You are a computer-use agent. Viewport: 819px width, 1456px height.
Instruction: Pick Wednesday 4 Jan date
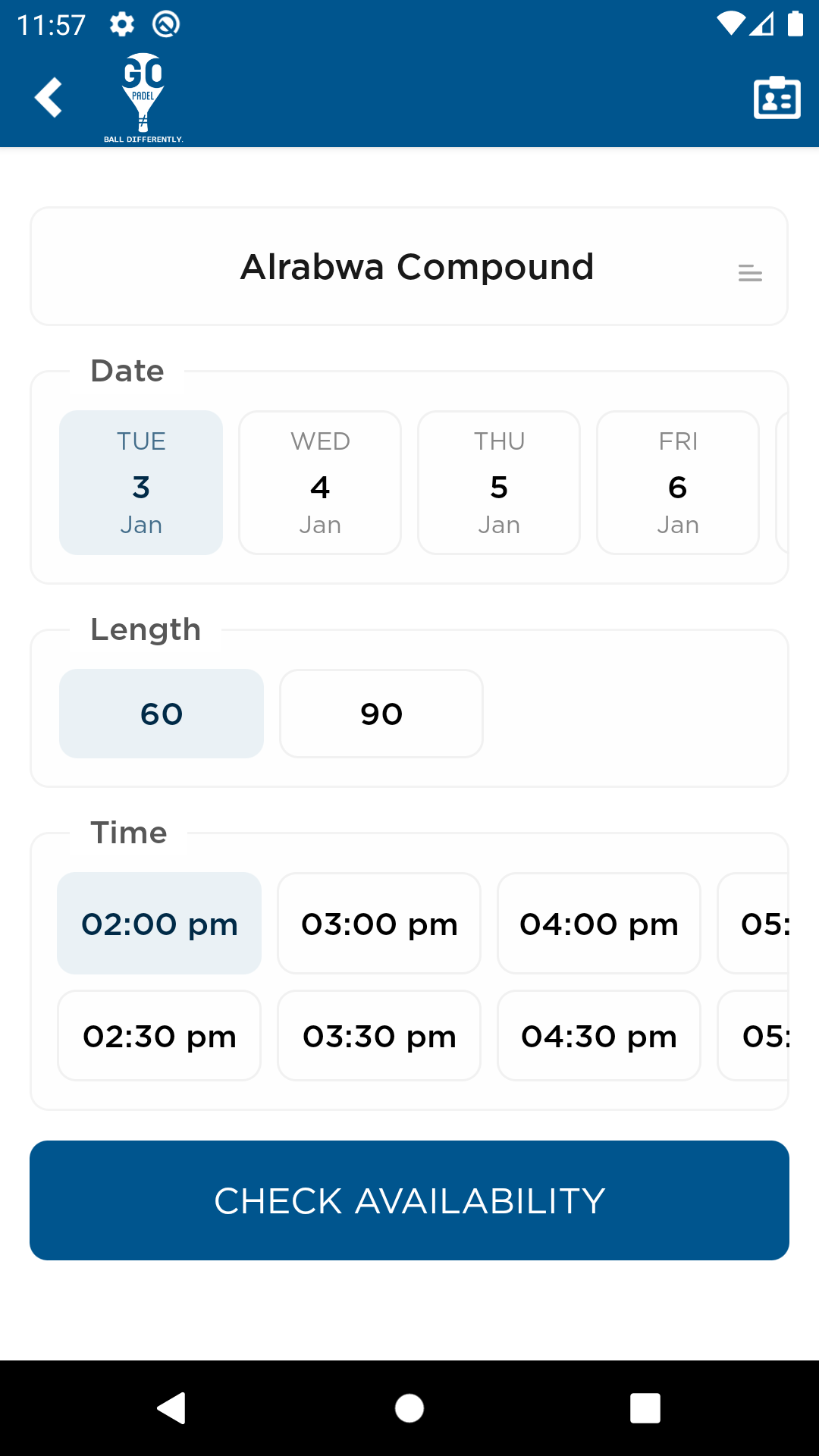click(x=320, y=483)
